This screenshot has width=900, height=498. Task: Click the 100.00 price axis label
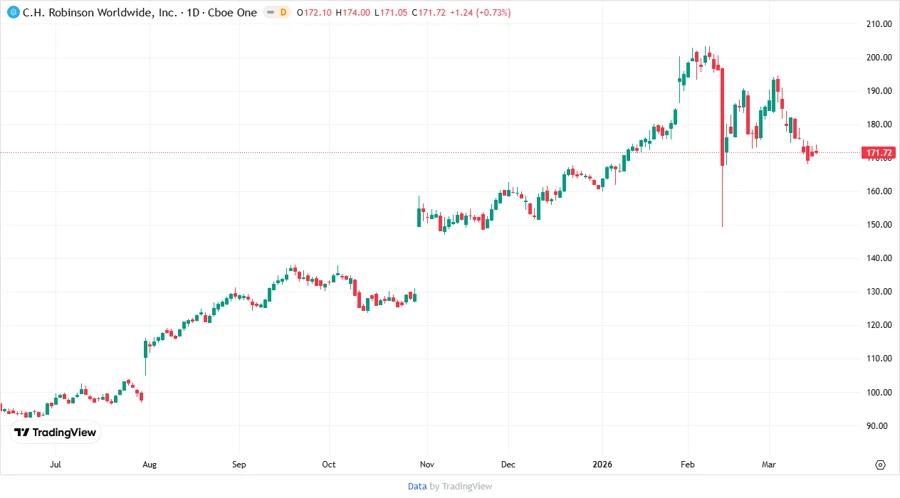pos(879,392)
